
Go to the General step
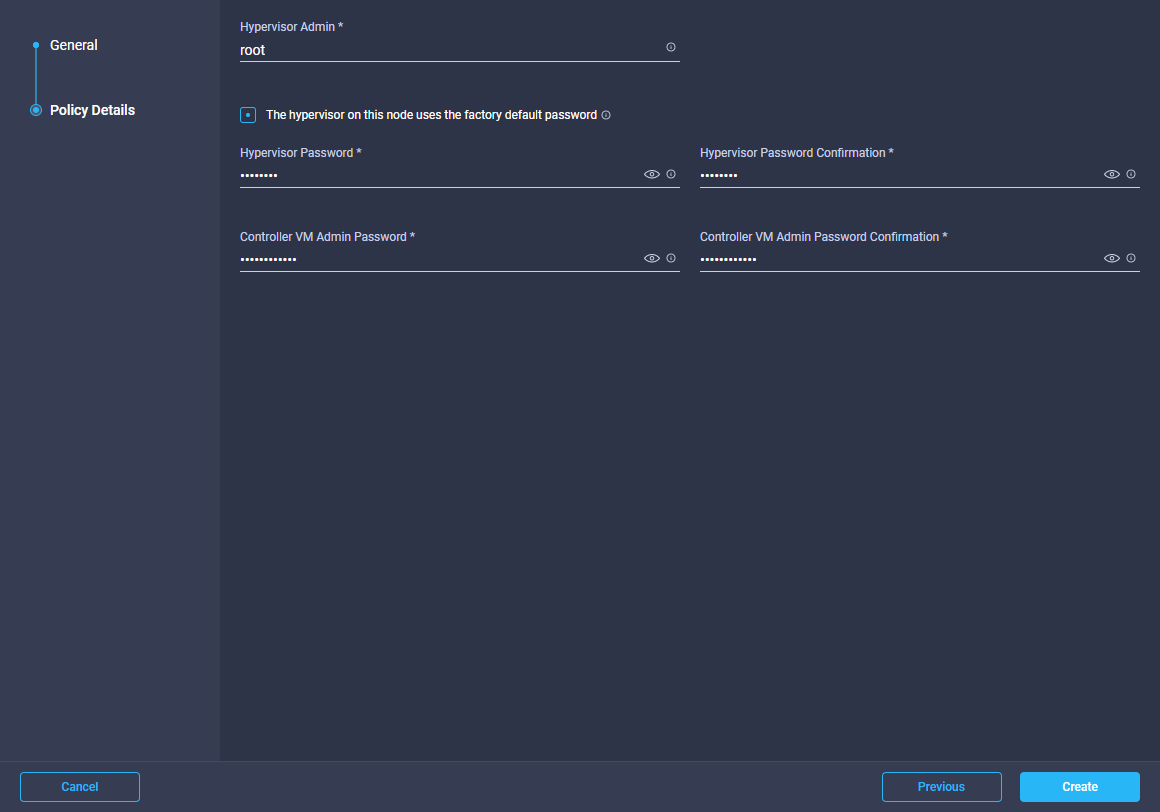click(74, 45)
